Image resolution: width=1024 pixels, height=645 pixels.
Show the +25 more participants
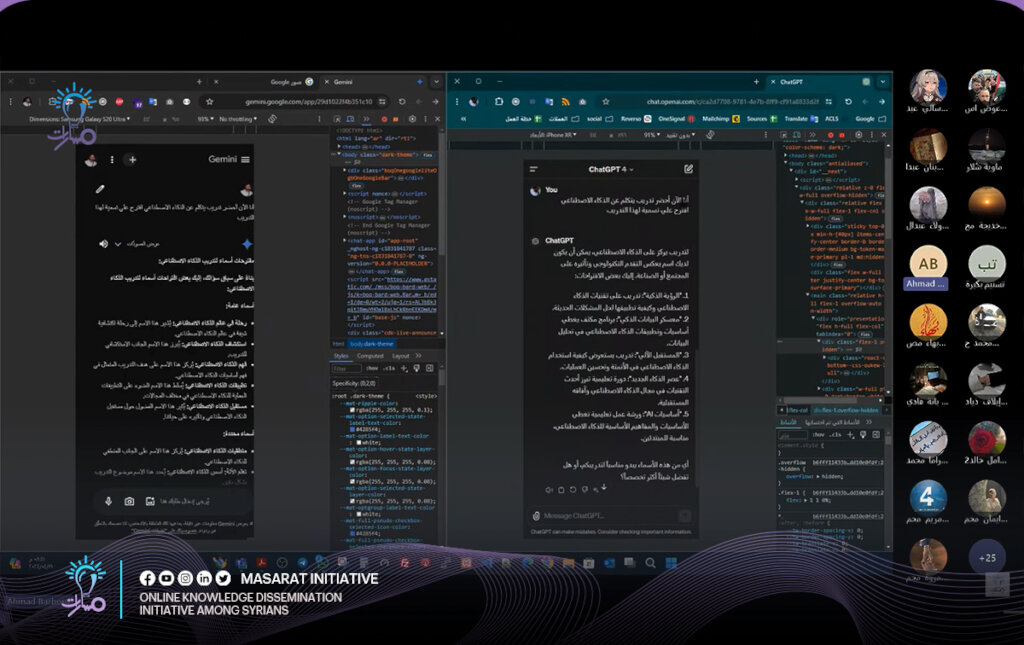987,558
